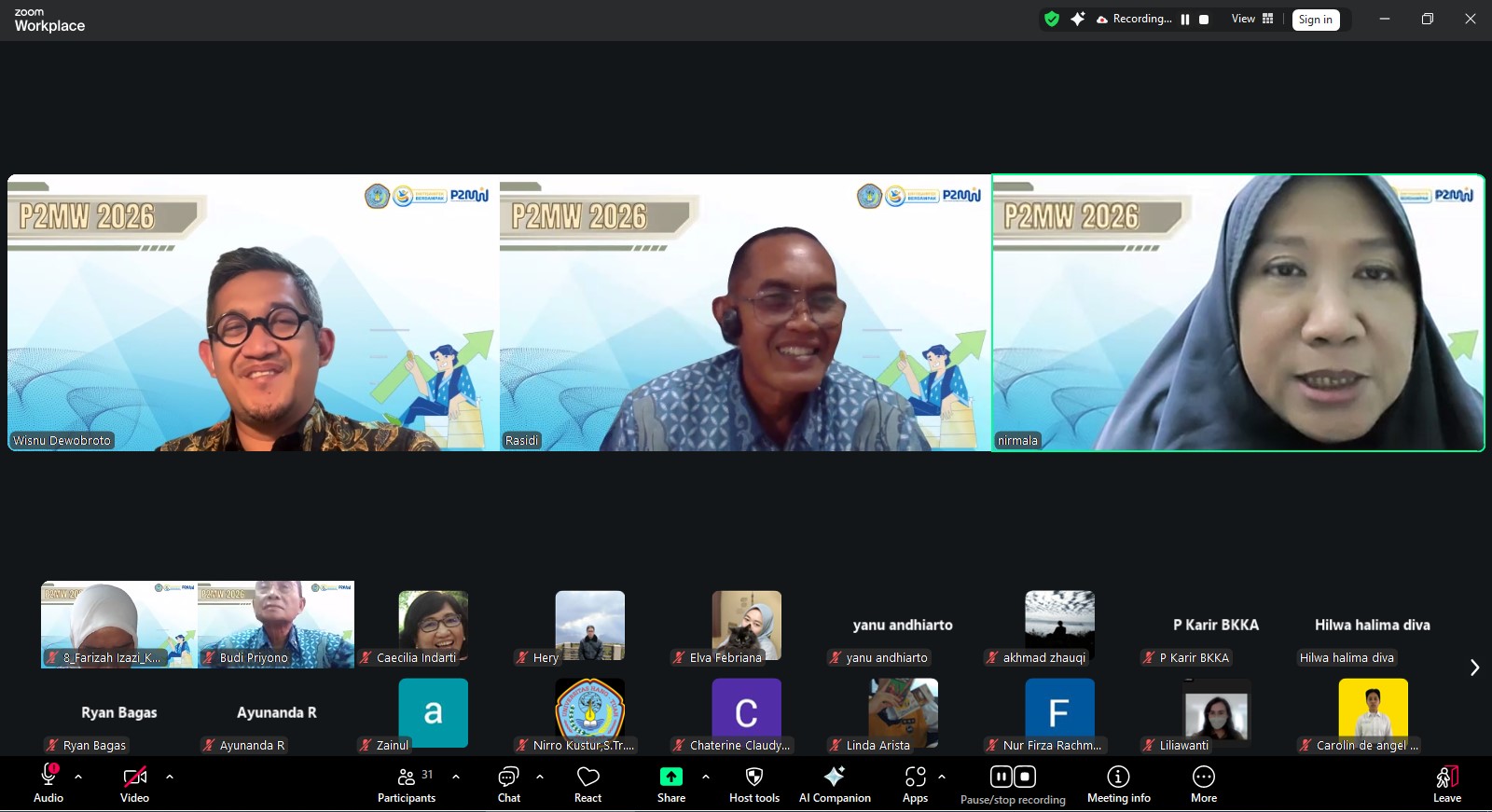Open the Apps panel

pyautogui.click(x=915, y=783)
